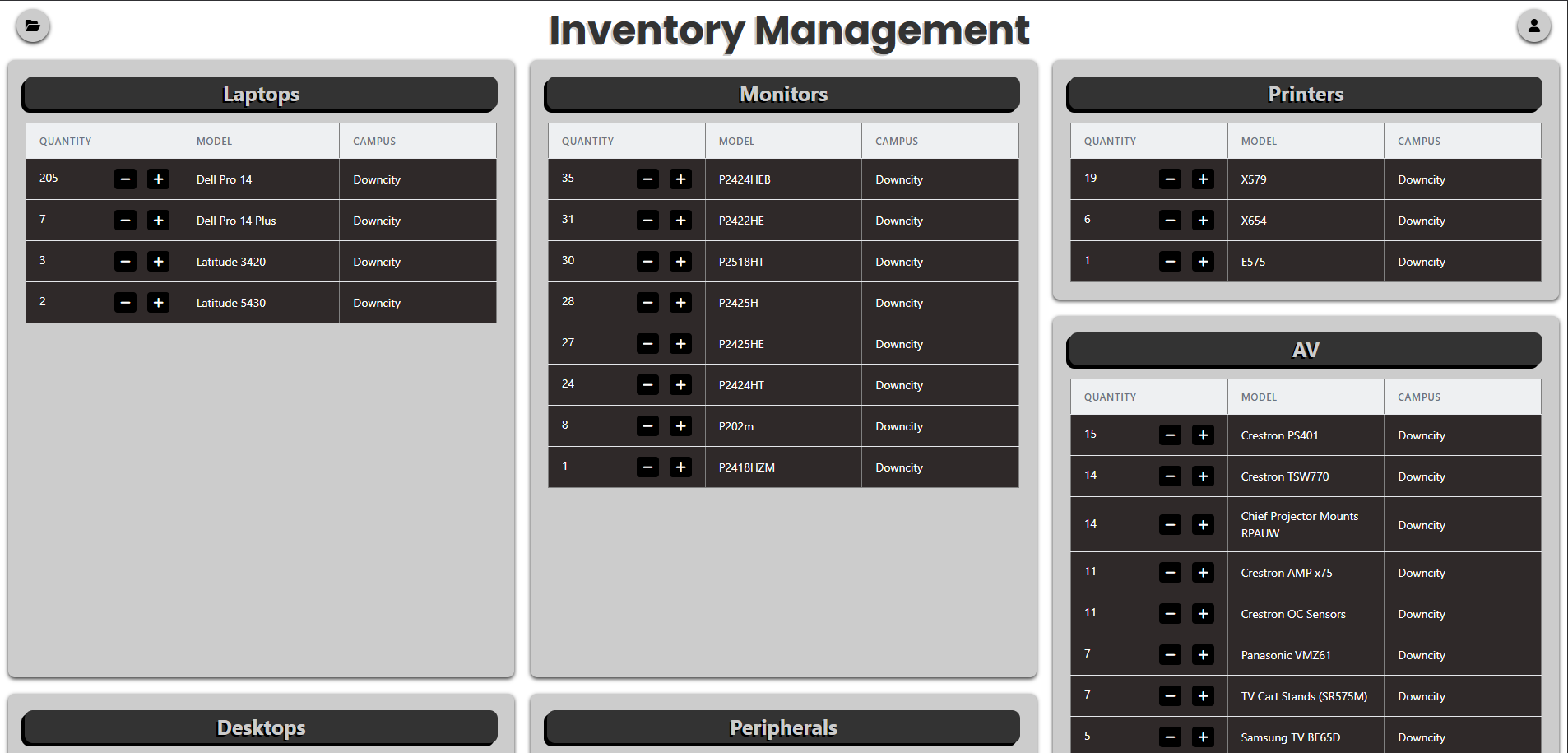Decrement the P202m monitor count
Screen dimensions: 1568x753
coord(647,426)
